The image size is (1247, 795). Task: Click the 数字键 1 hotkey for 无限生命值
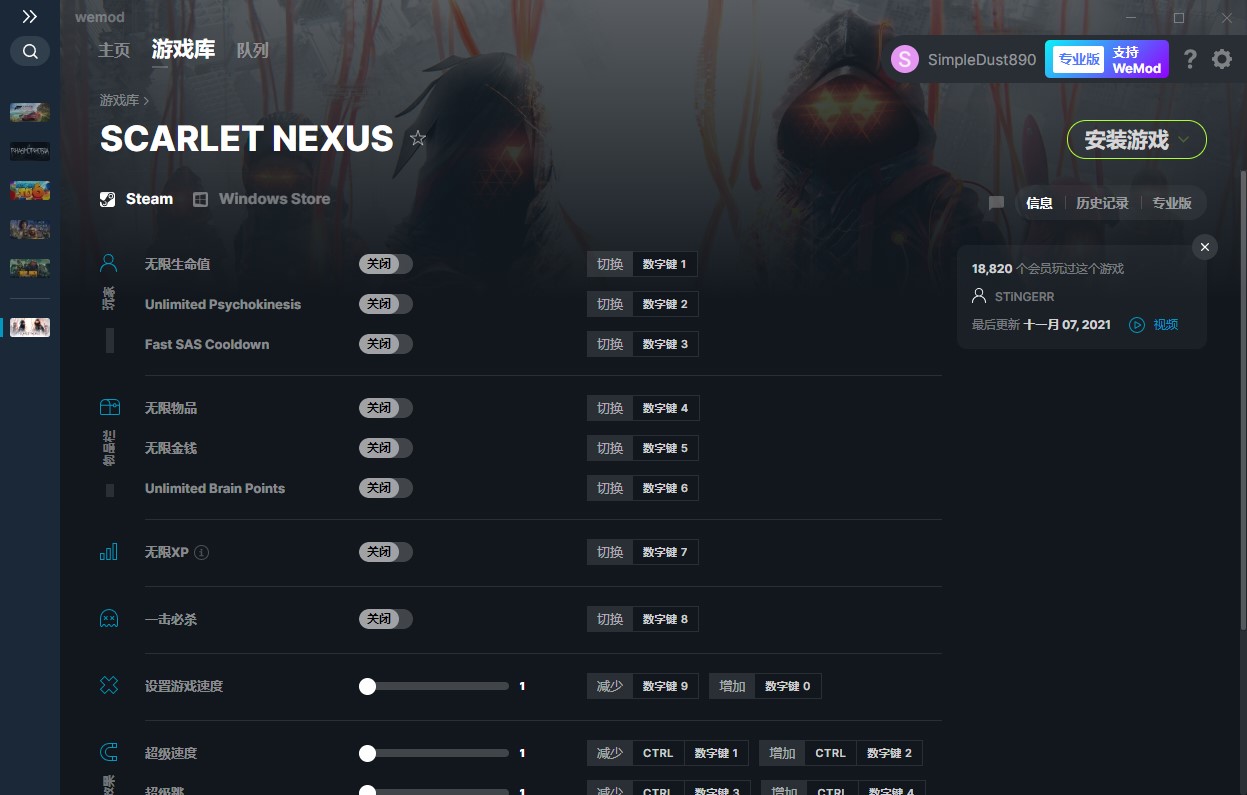pos(665,264)
